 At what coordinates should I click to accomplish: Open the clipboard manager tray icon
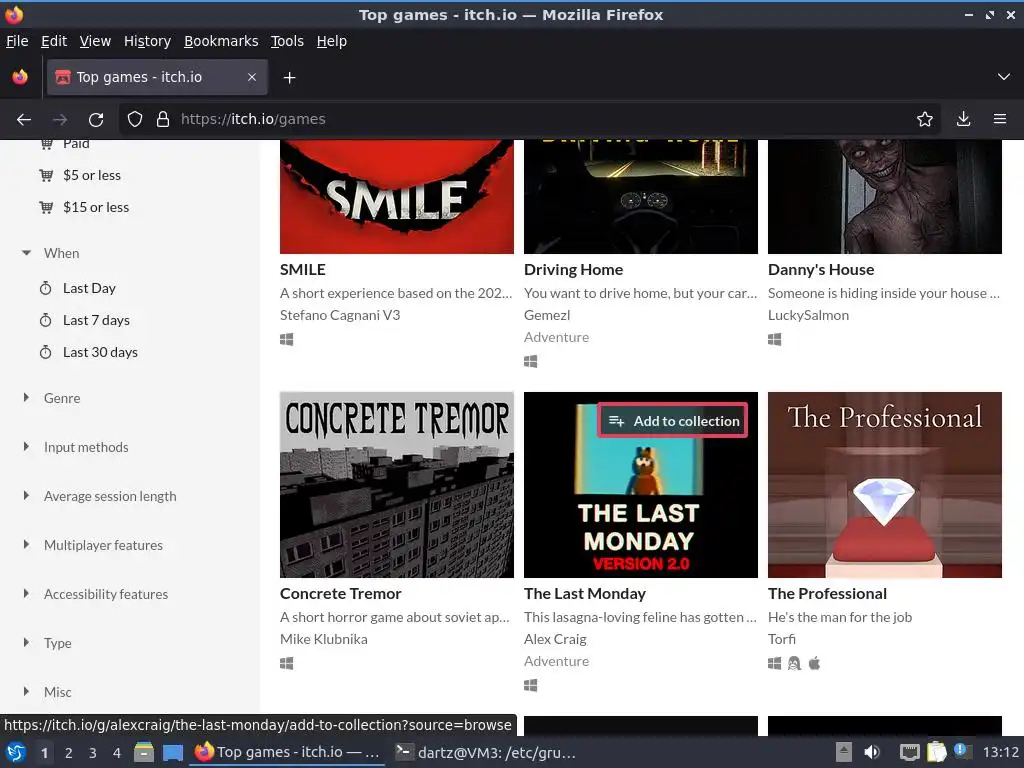[x=936, y=752]
